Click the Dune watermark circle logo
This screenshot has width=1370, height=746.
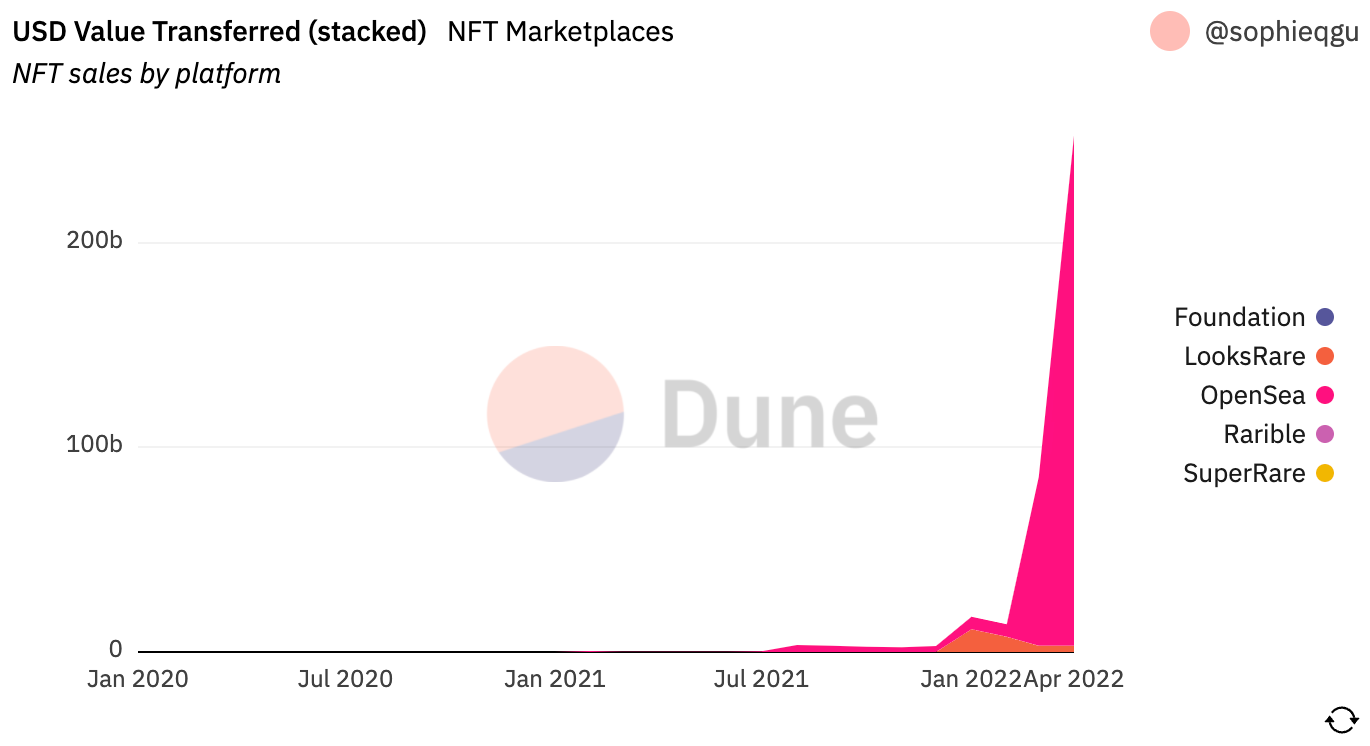tap(555, 414)
